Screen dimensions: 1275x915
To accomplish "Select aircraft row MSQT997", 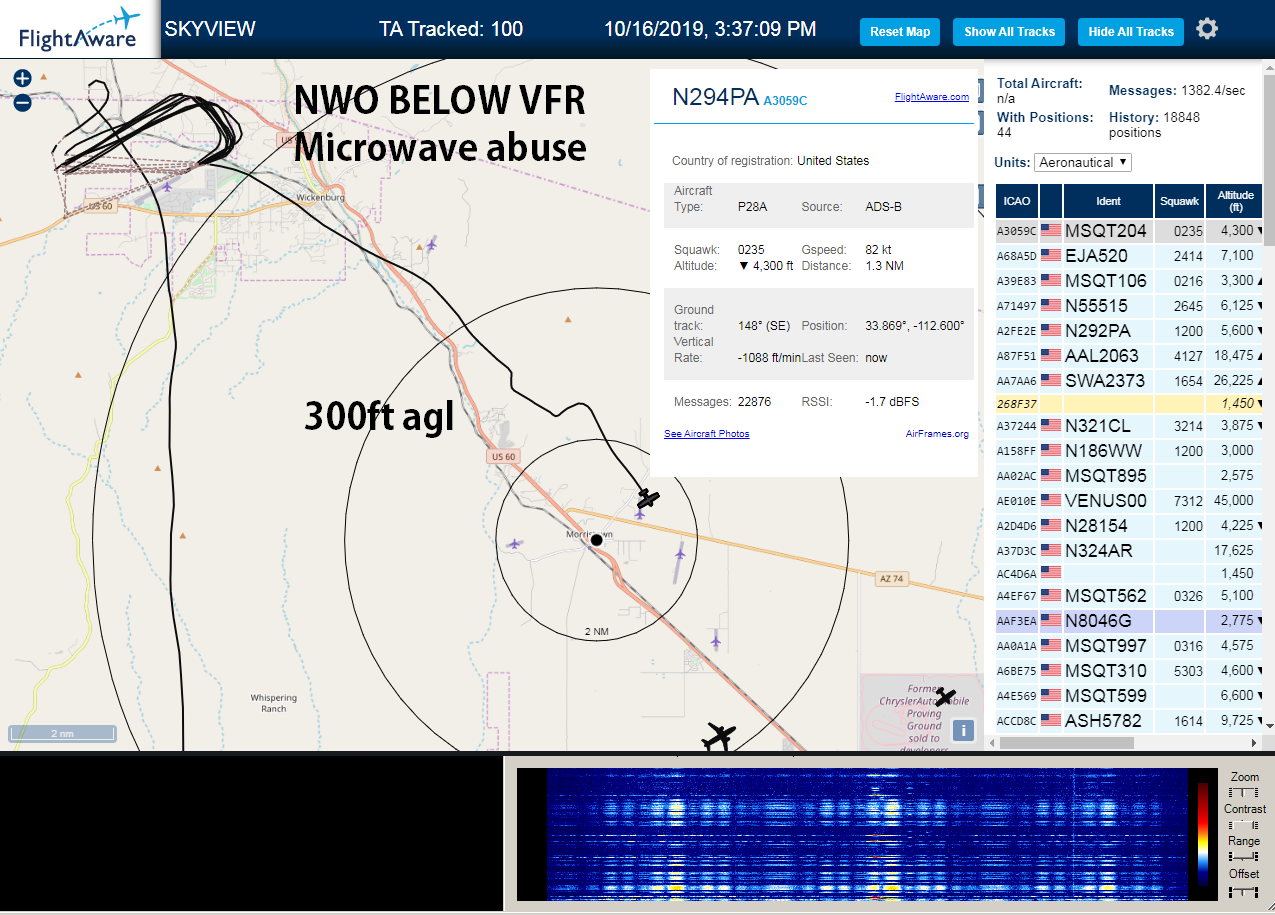I will (x=1130, y=646).
